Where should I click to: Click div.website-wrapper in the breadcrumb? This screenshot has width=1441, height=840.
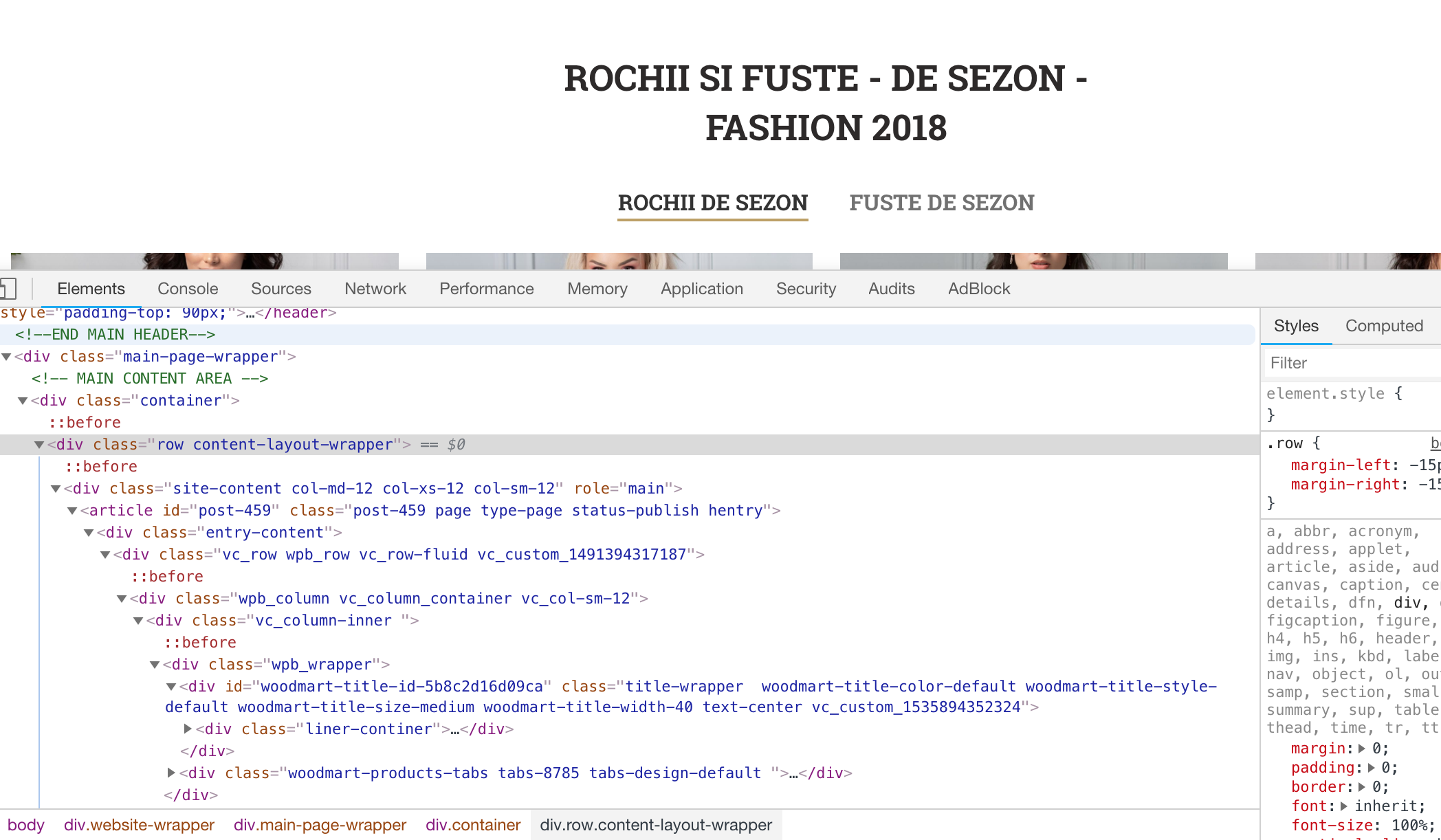coord(139,825)
